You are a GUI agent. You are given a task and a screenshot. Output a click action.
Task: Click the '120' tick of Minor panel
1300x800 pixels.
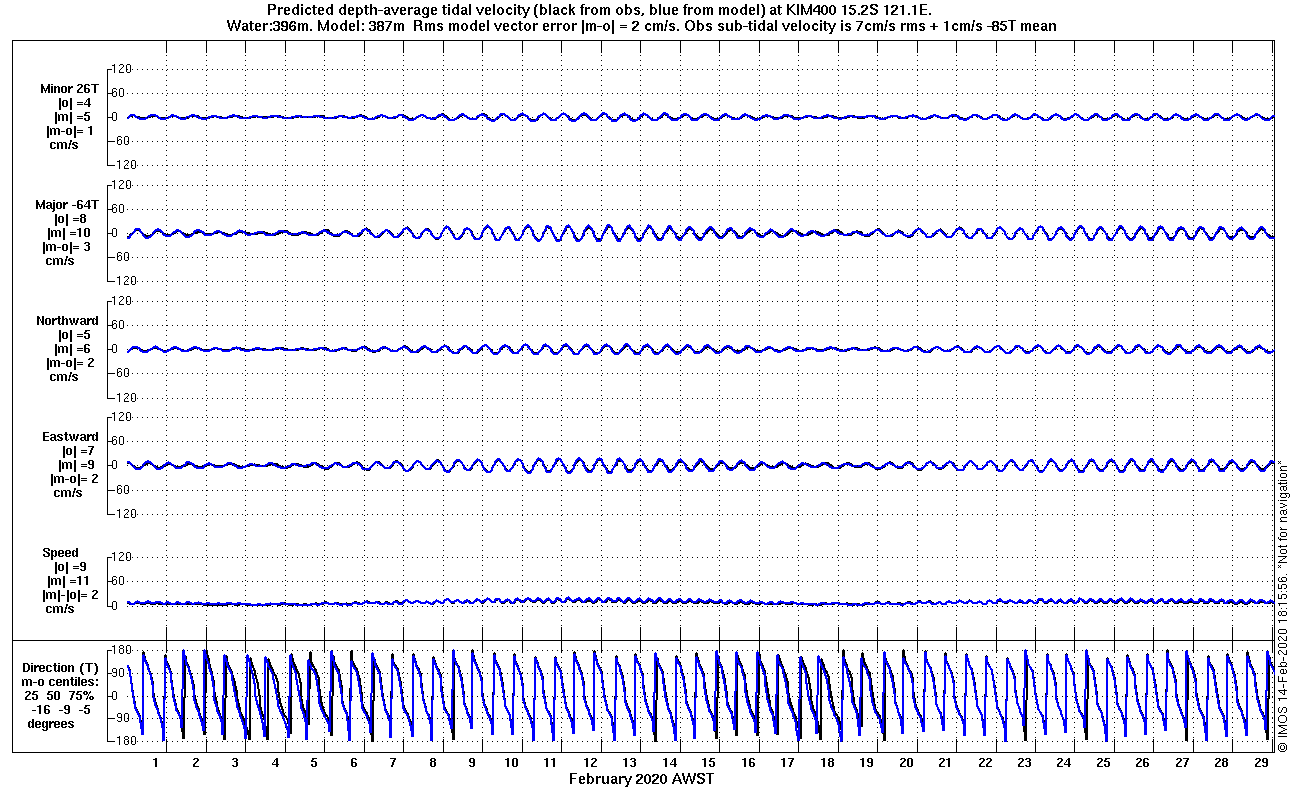pos(122,69)
